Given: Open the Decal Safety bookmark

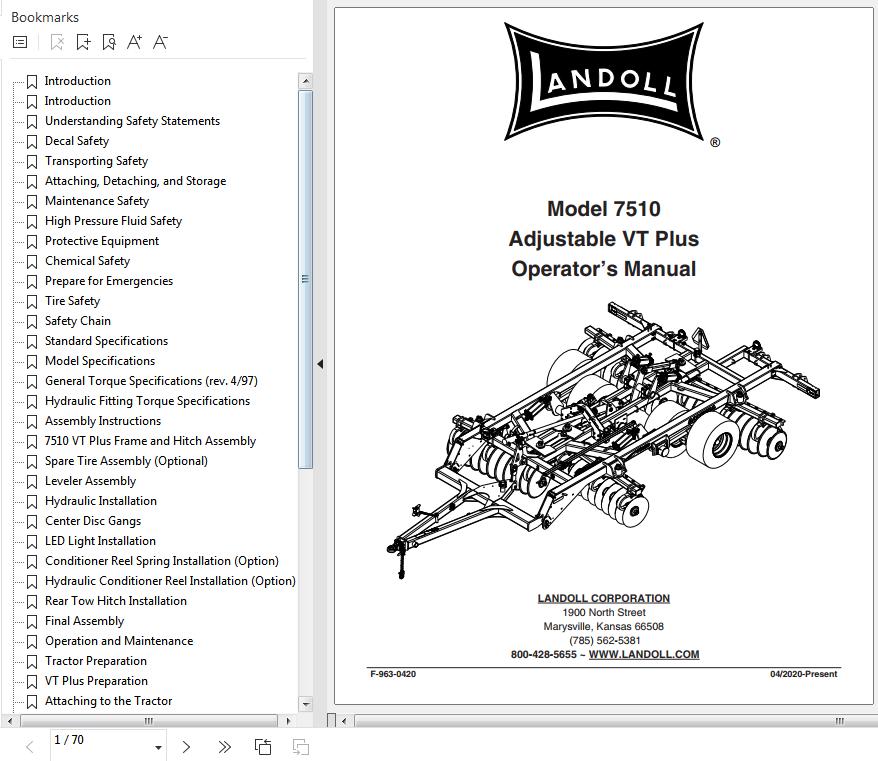Looking at the screenshot, I should 77,141.
